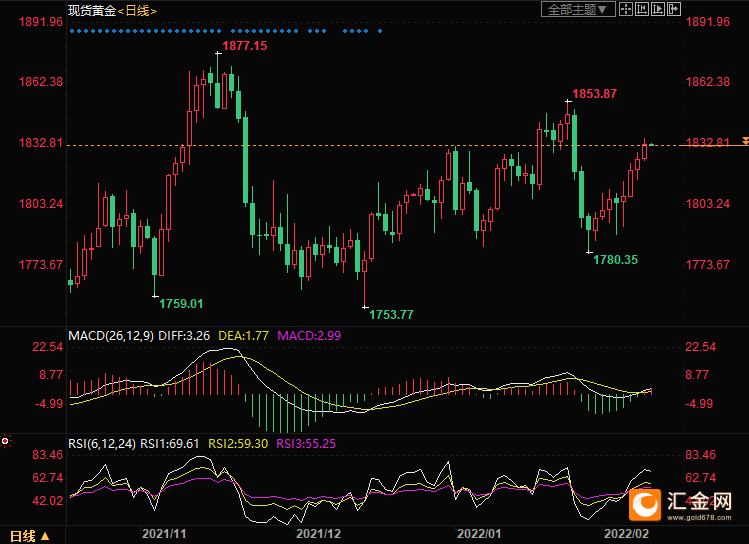This screenshot has width=749, height=544.
Task: Click the left RSI axis 83.46 label
Action: click(x=47, y=455)
